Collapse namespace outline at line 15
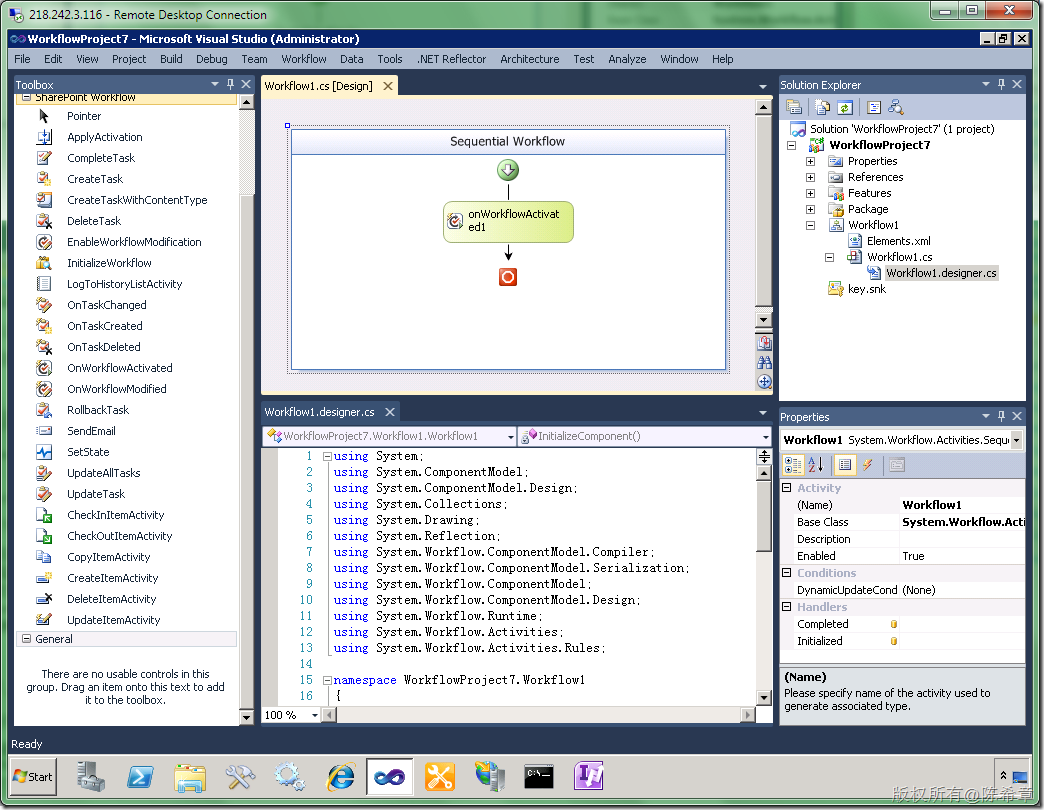This screenshot has height=810, width=1044. (x=327, y=680)
